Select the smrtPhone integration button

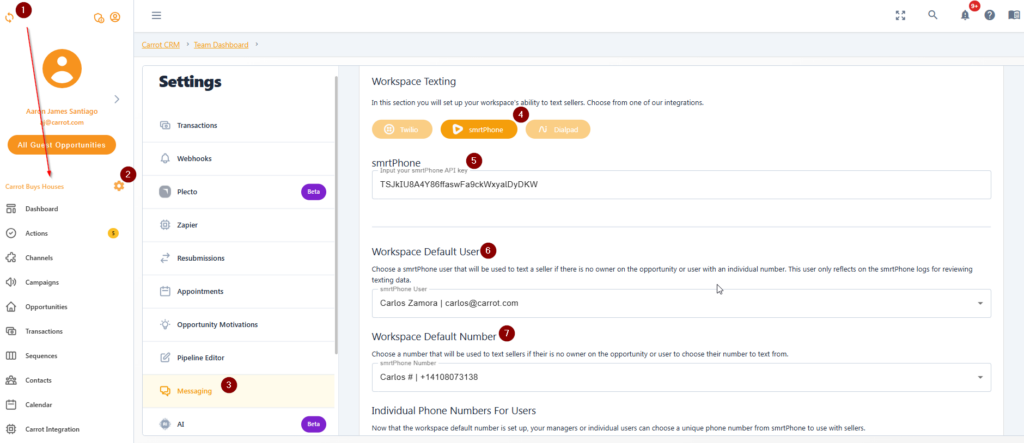click(479, 129)
